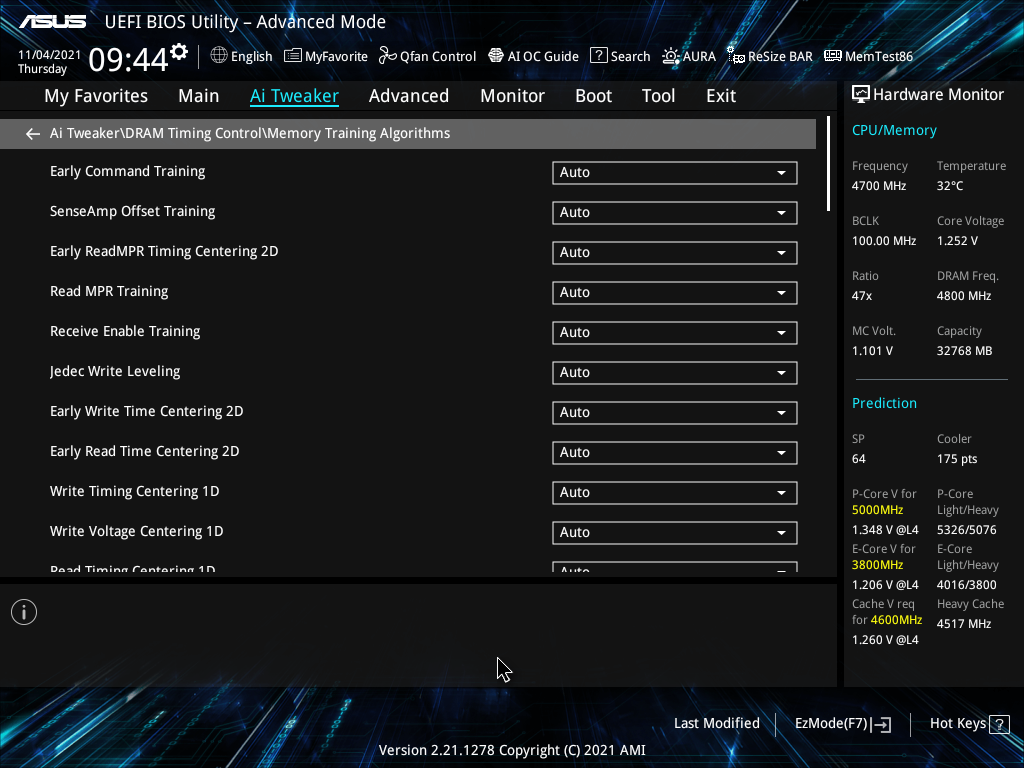Click the Hot Keys question icon
The width and height of the screenshot is (1024, 768).
[999, 724]
